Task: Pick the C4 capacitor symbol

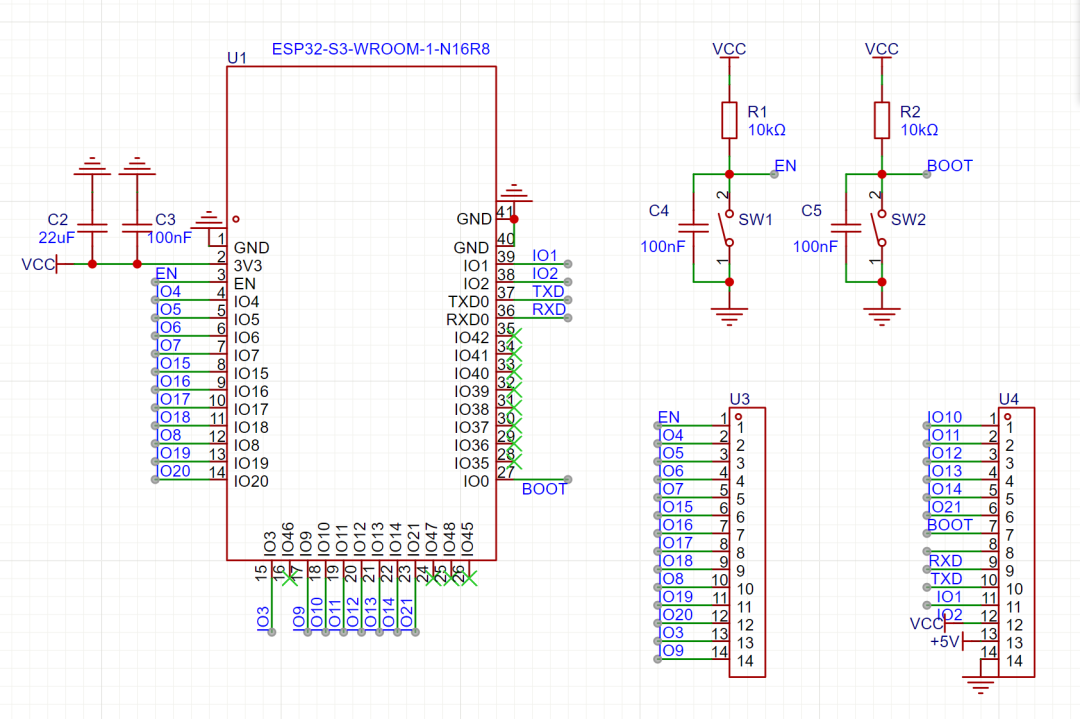Action: click(694, 228)
